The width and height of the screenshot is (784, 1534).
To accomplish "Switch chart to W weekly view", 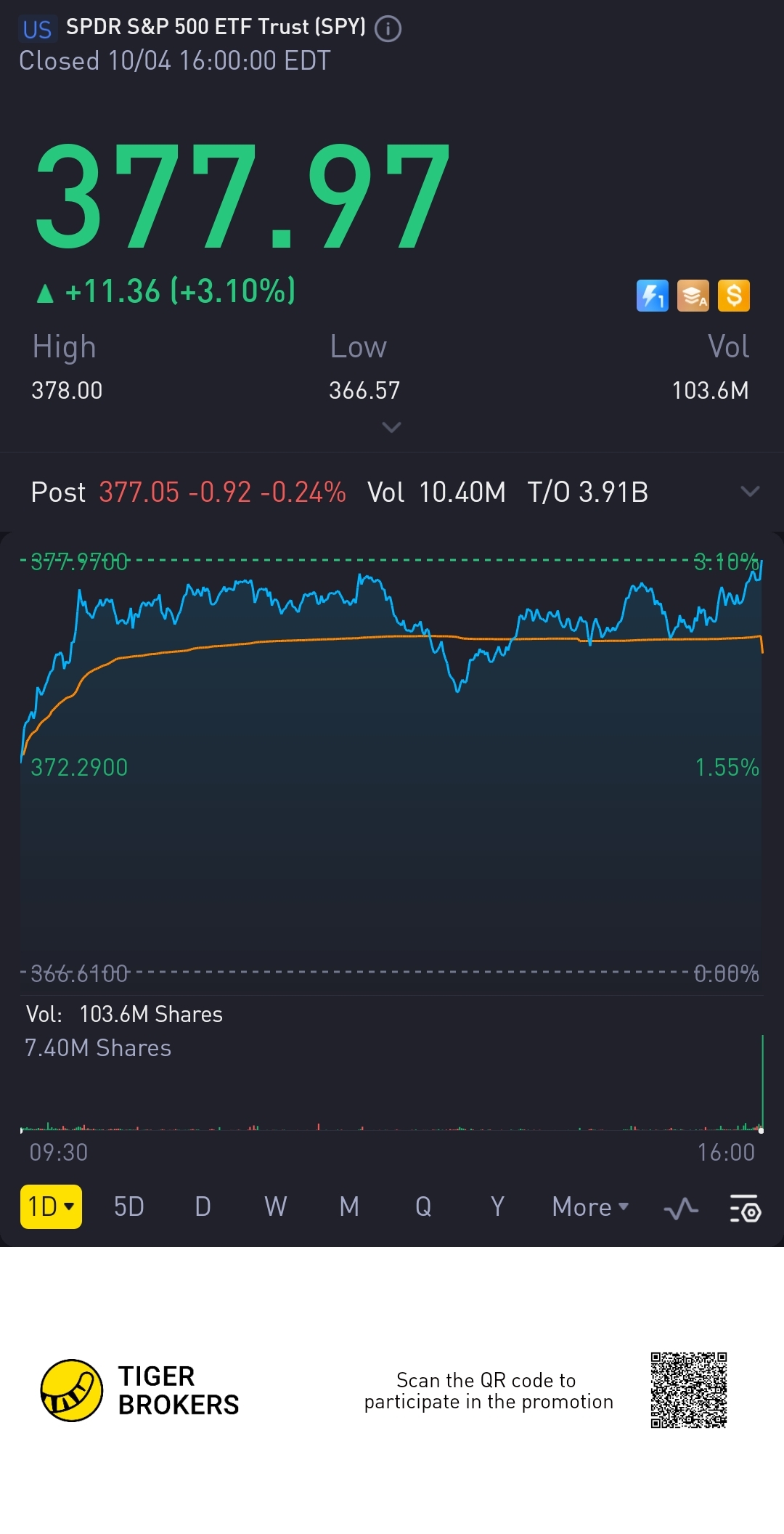I will click(276, 1207).
